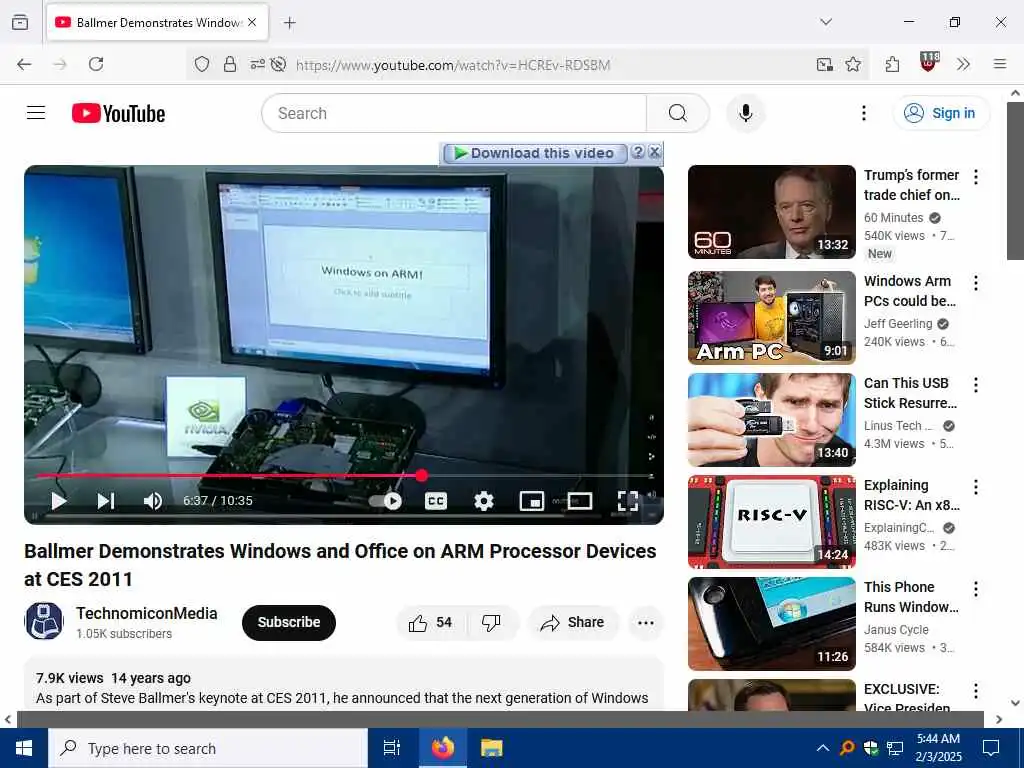Show more Firefox toolbar tools
The width and height of the screenshot is (1024, 768).
pyautogui.click(x=963, y=64)
